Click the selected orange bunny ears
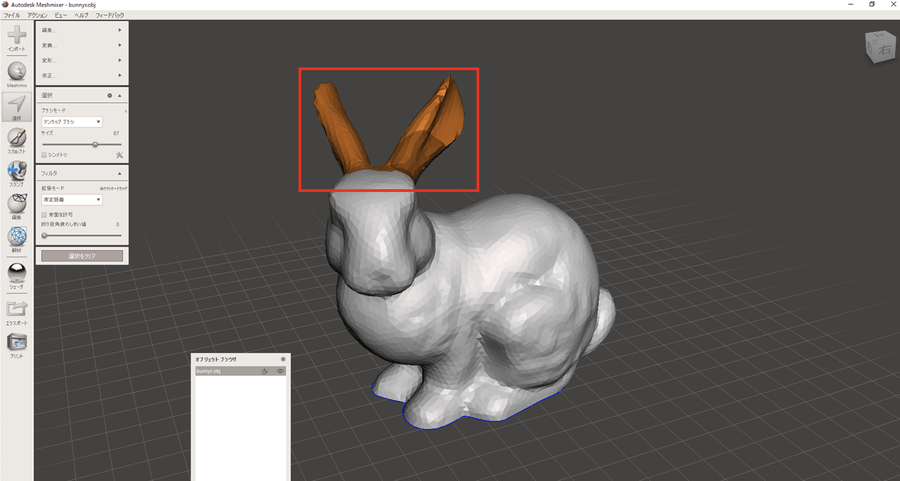Image resolution: width=900 pixels, height=481 pixels. 425,132
